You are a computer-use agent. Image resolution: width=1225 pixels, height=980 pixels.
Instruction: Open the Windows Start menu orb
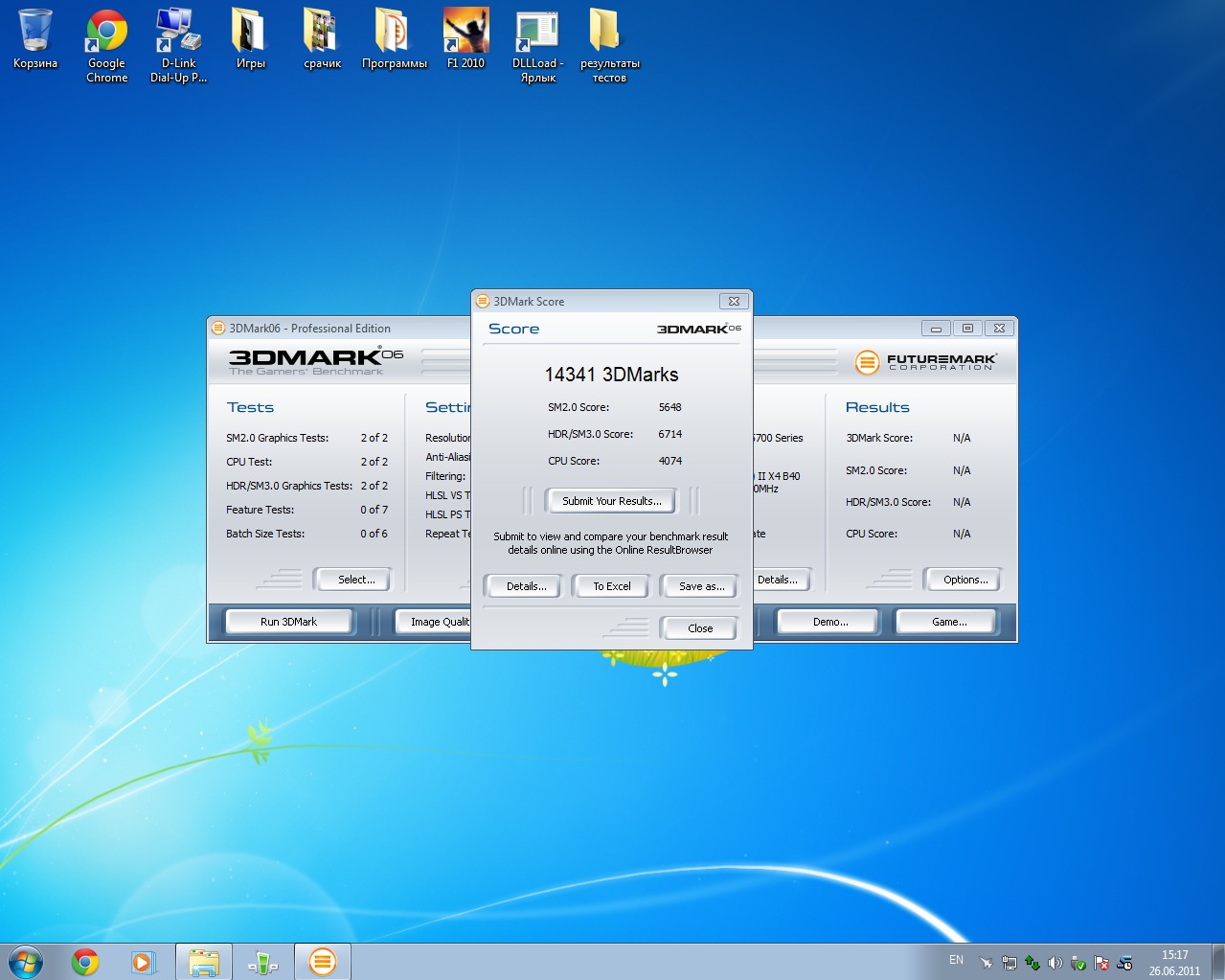[26, 962]
